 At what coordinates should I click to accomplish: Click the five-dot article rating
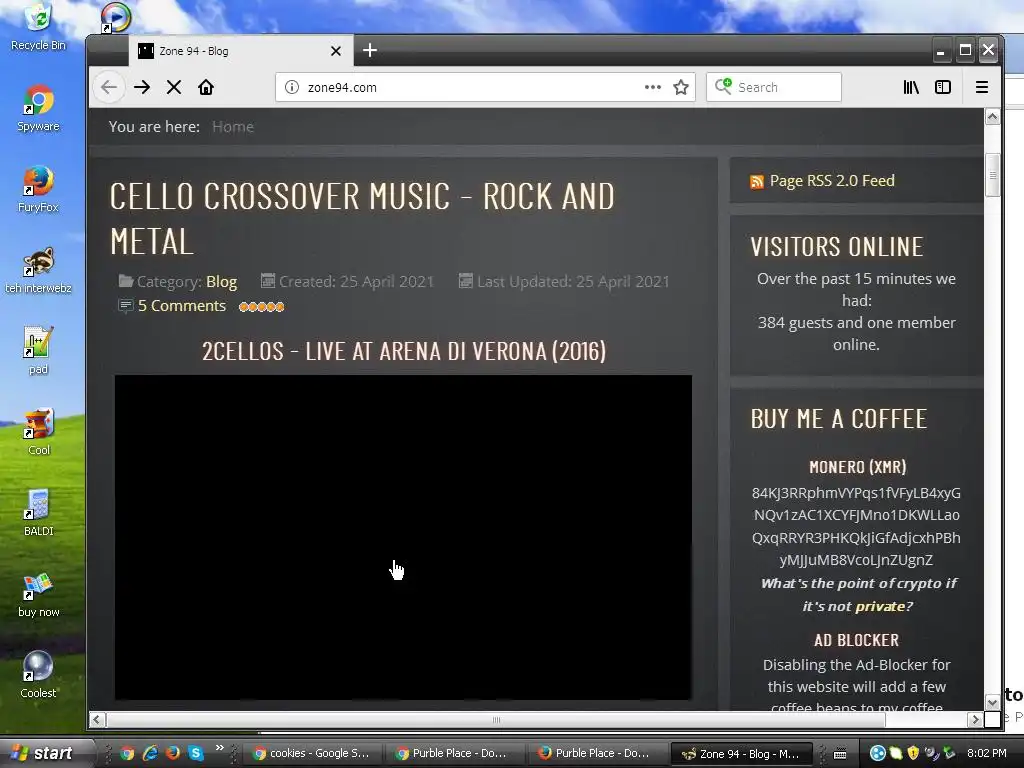[x=261, y=306]
